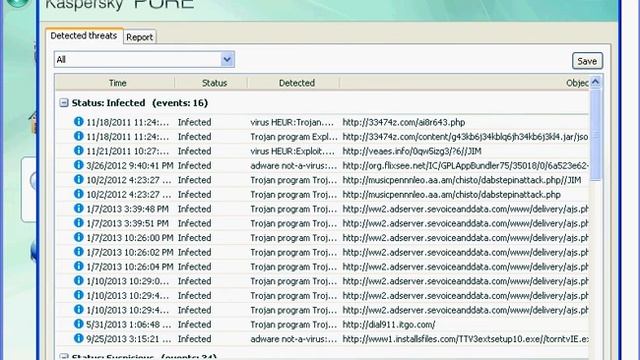
Task: Click info icon for dabstepinattack.php row without JIM
Action: click(x=78, y=194)
